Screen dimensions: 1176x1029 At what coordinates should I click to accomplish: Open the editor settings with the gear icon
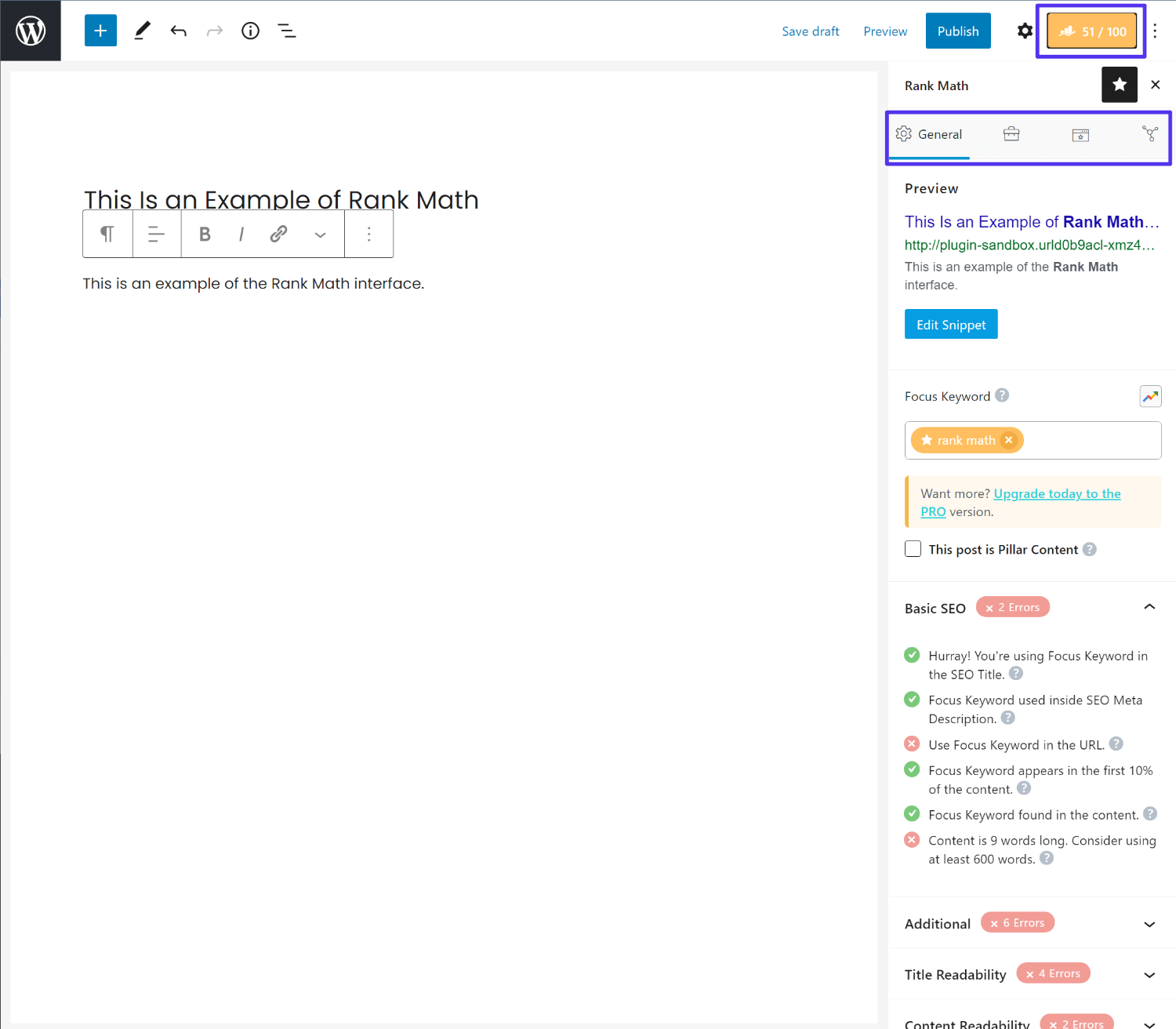1025,31
